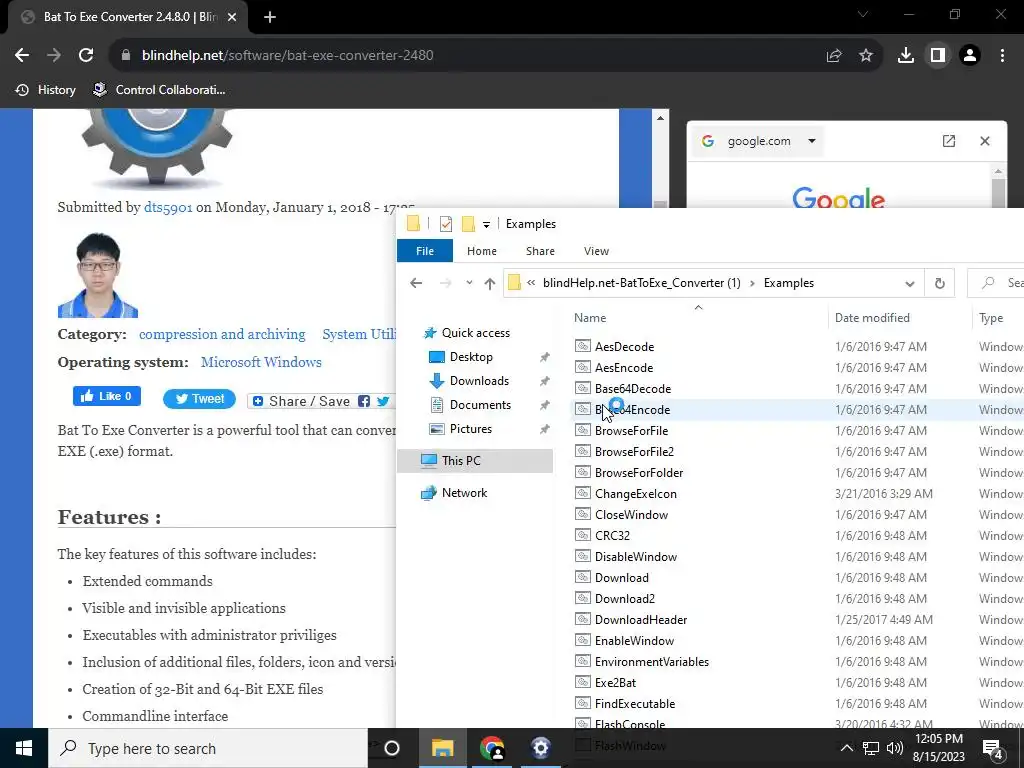Click the address bar URL
Image resolution: width=1024 pixels, height=768 pixels.
pyautogui.click(x=287, y=56)
